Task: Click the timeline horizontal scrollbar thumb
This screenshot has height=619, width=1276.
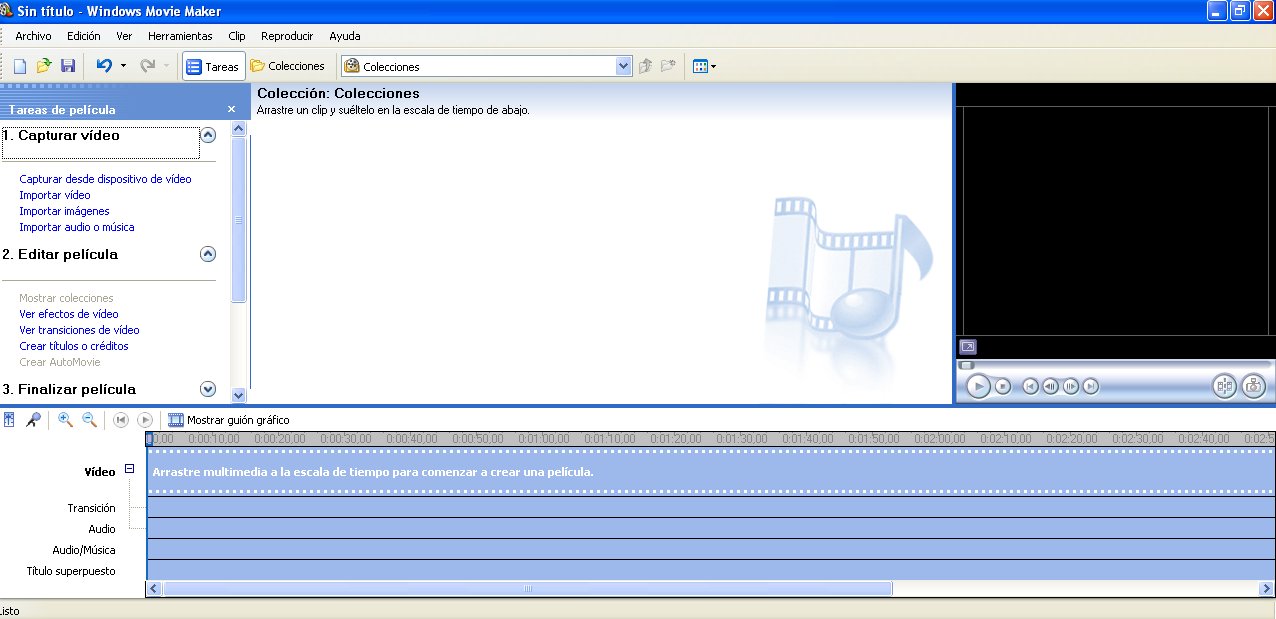Action: click(x=527, y=589)
